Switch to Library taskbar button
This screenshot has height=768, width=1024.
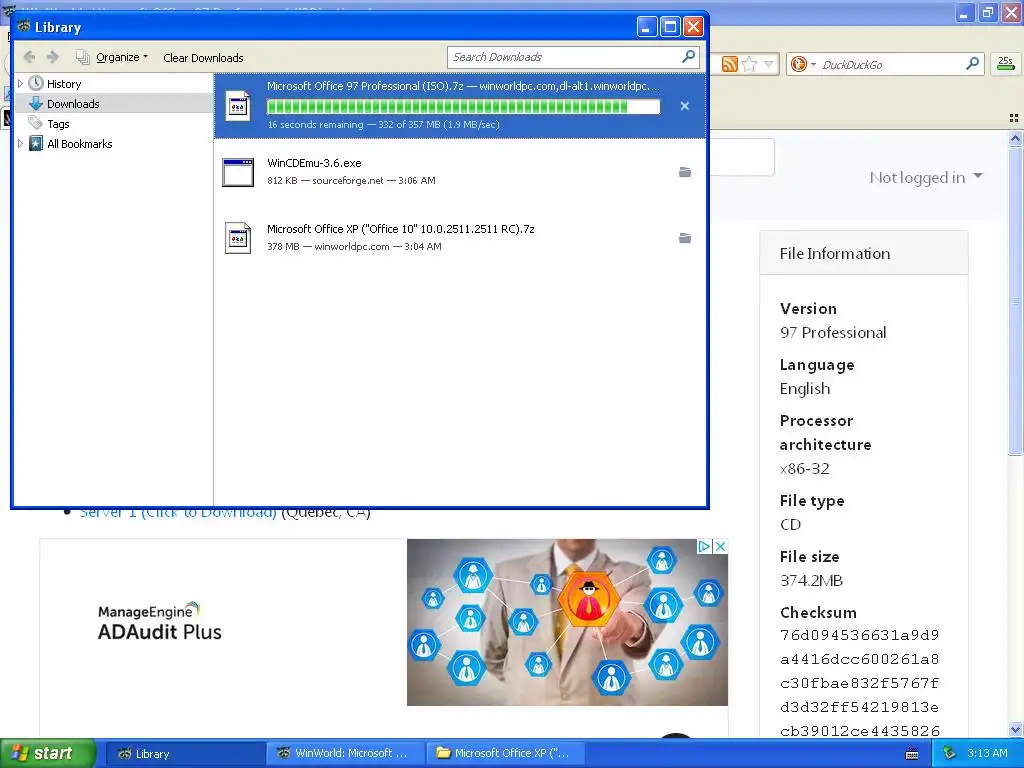pos(184,754)
